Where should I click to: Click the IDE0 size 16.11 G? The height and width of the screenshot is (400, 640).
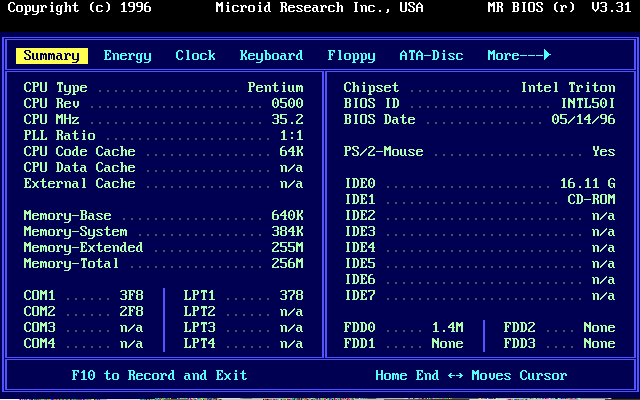(588, 183)
